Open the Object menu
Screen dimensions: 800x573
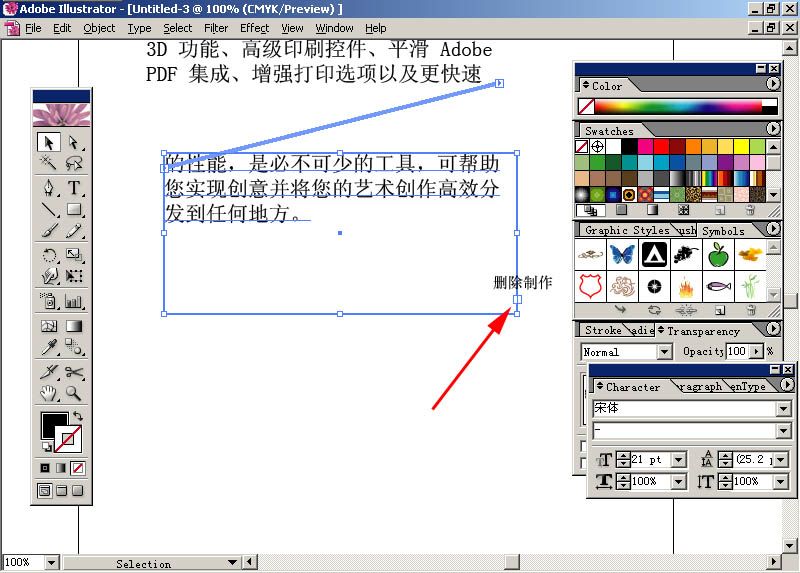(99, 28)
